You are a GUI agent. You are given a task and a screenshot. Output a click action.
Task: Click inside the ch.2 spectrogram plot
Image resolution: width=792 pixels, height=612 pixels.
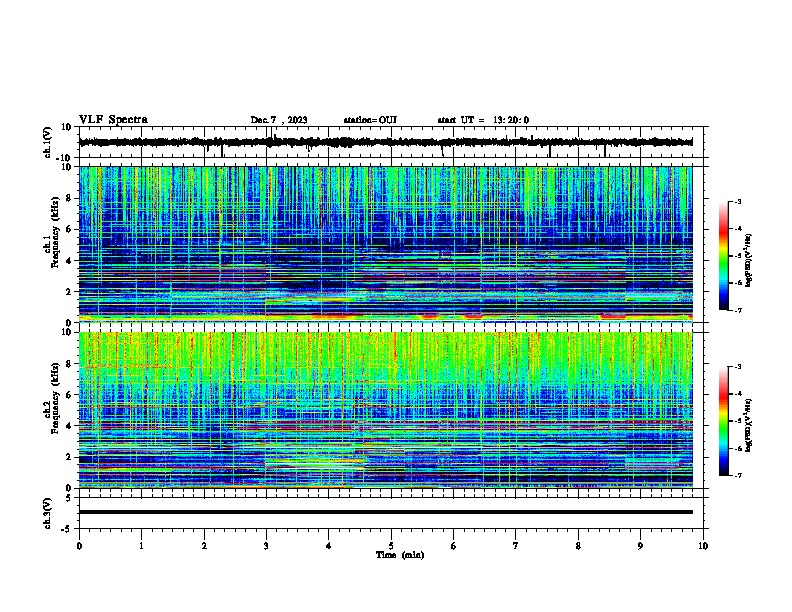(385, 410)
